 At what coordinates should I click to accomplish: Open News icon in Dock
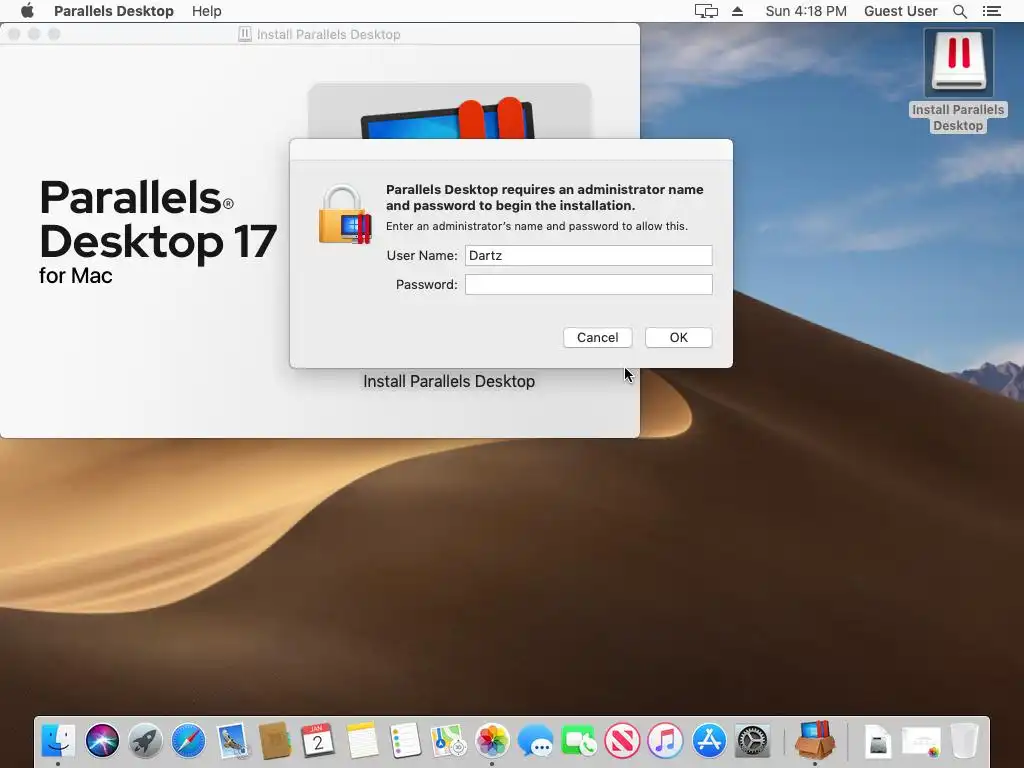[622, 741]
